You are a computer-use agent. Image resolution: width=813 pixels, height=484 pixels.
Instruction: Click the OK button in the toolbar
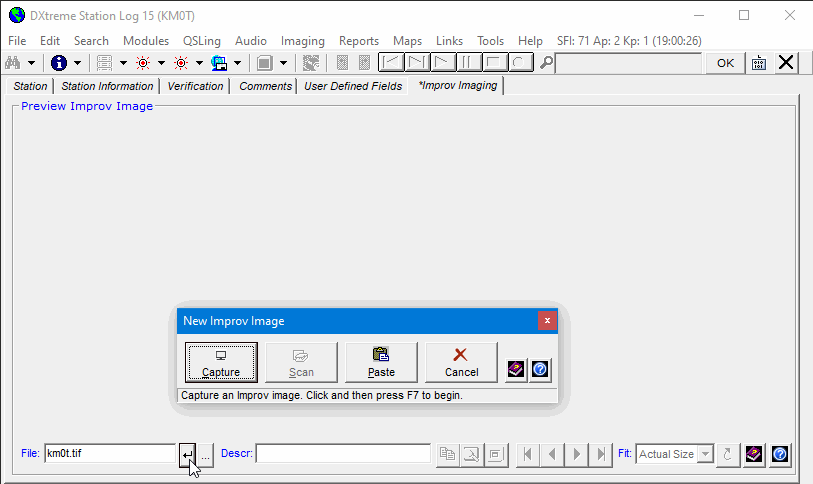(x=725, y=63)
